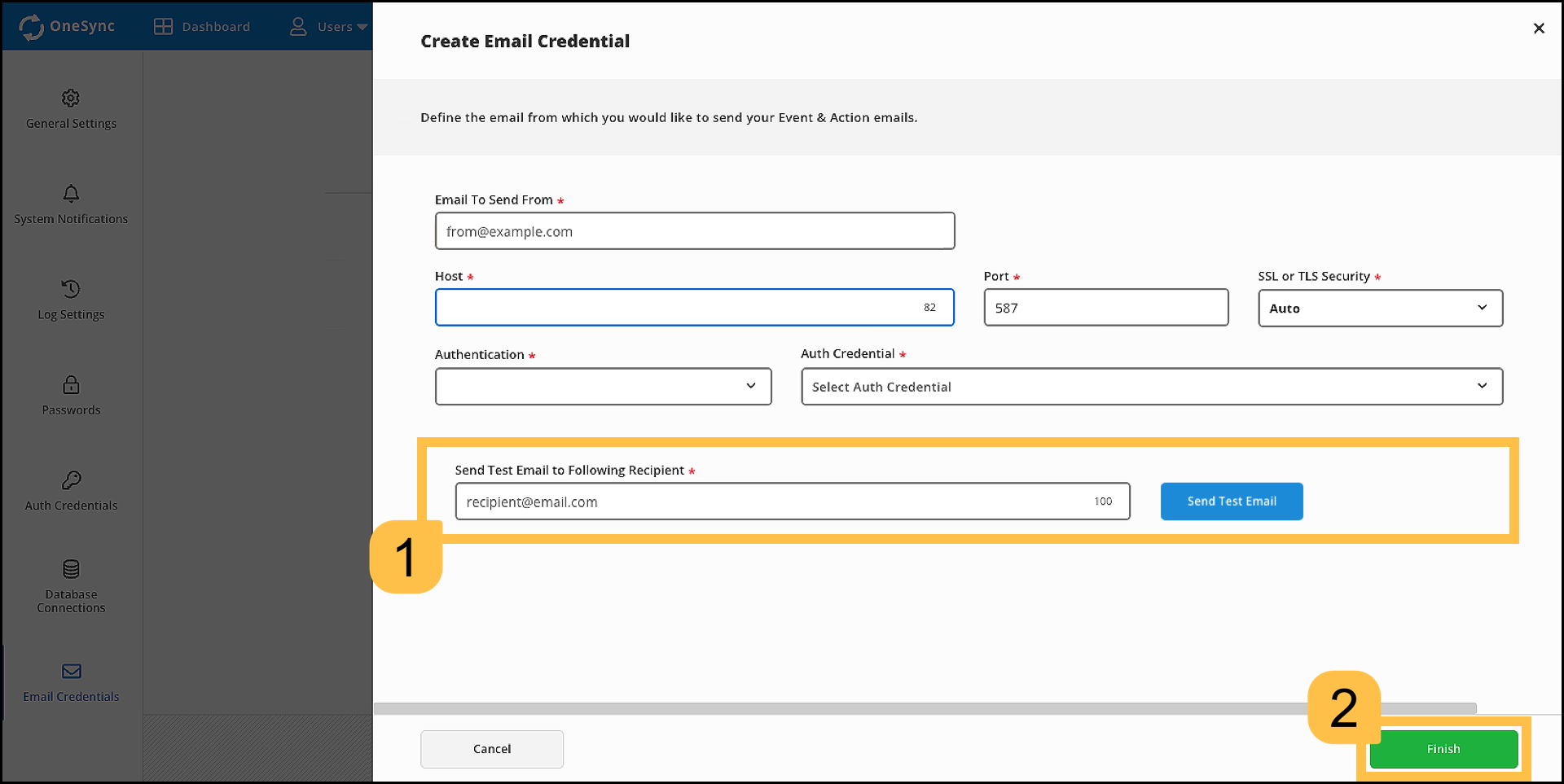Switch to the Dashboard tab
Image resolution: width=1564 pixels, height=784 pixels.
[x=217, y=26]
